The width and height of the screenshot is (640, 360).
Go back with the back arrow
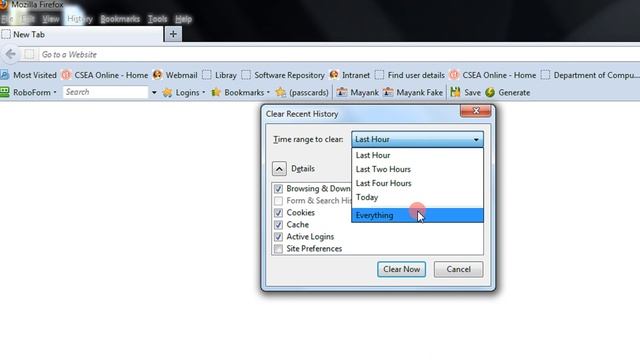pos(11,54)
